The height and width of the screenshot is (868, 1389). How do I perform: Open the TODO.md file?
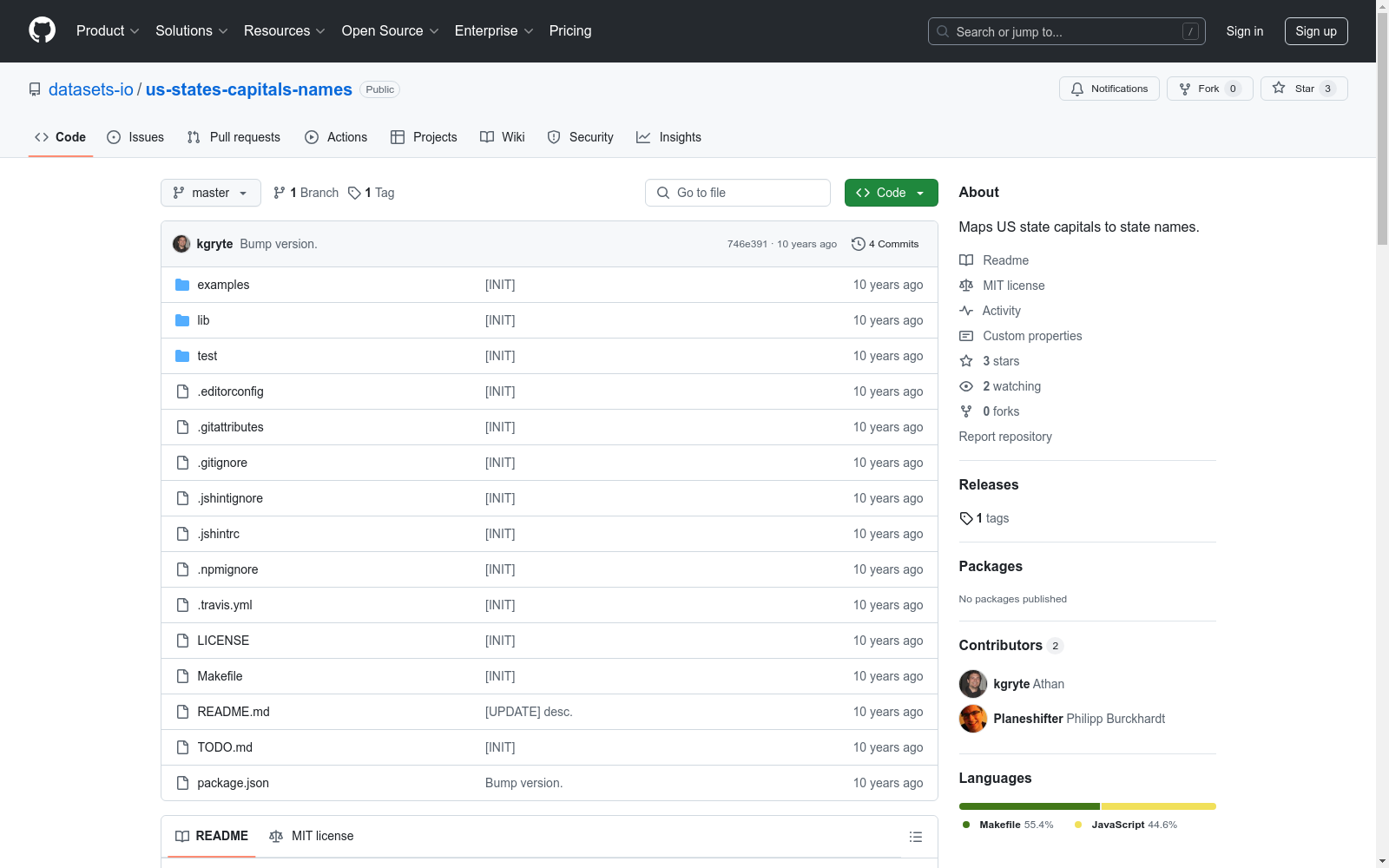coord(225,747)
